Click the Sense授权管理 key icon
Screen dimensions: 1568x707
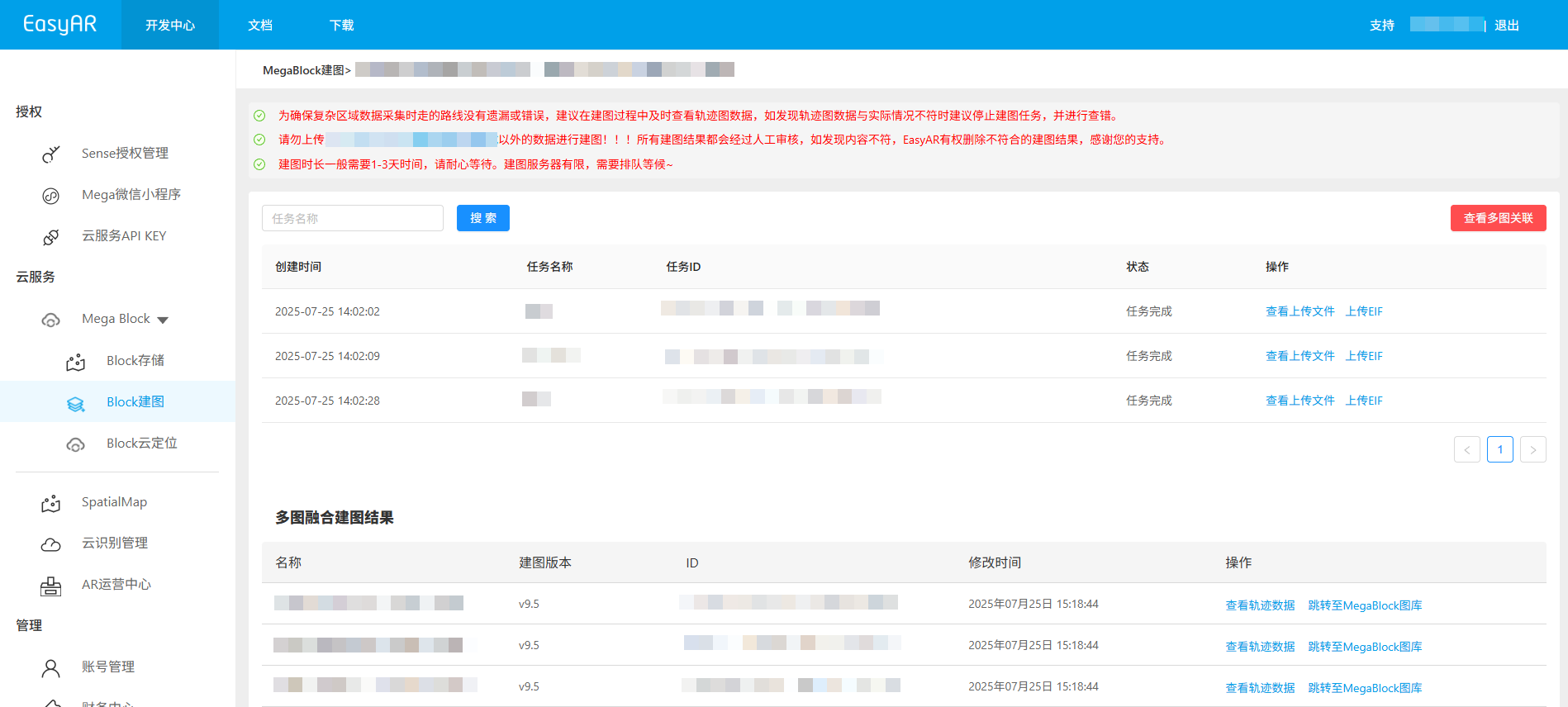[x=51, y=154]
